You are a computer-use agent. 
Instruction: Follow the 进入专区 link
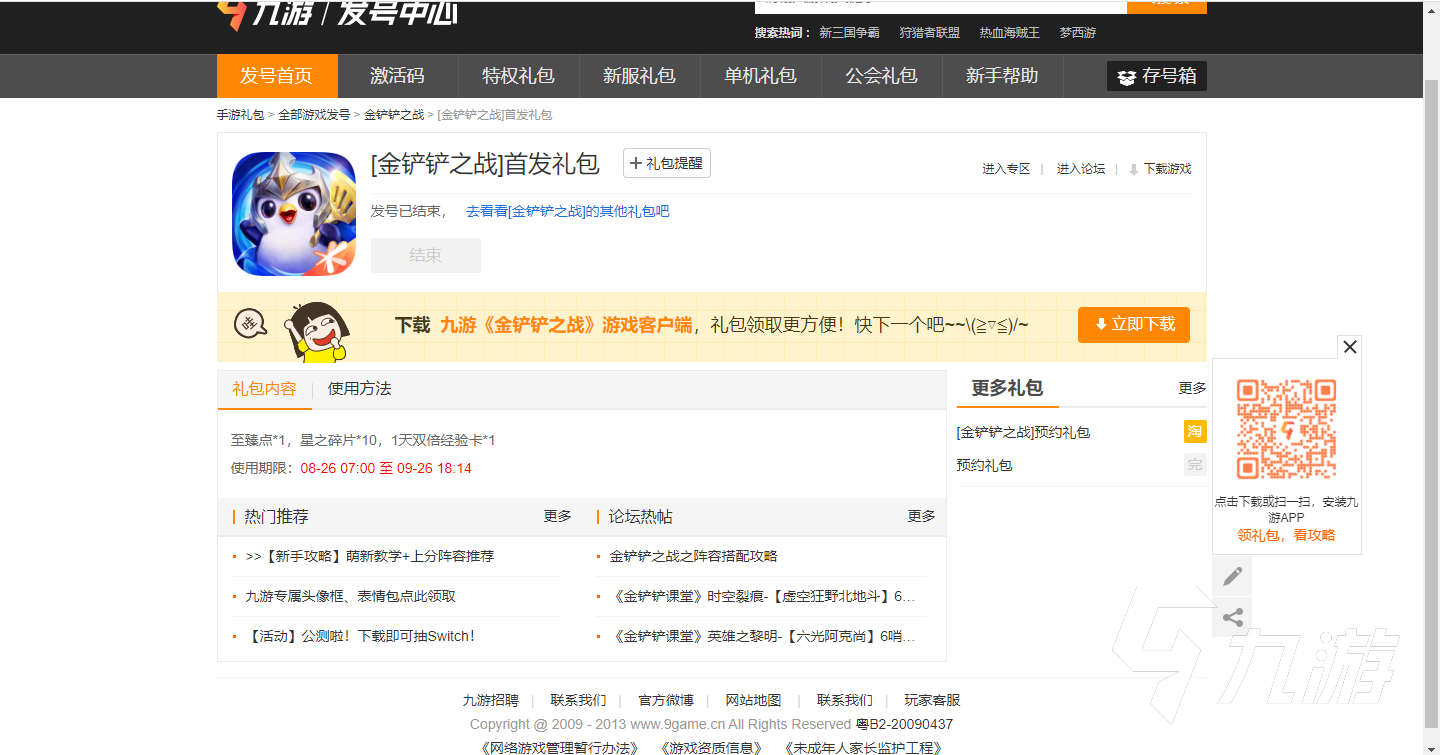tap(1006, 169)
